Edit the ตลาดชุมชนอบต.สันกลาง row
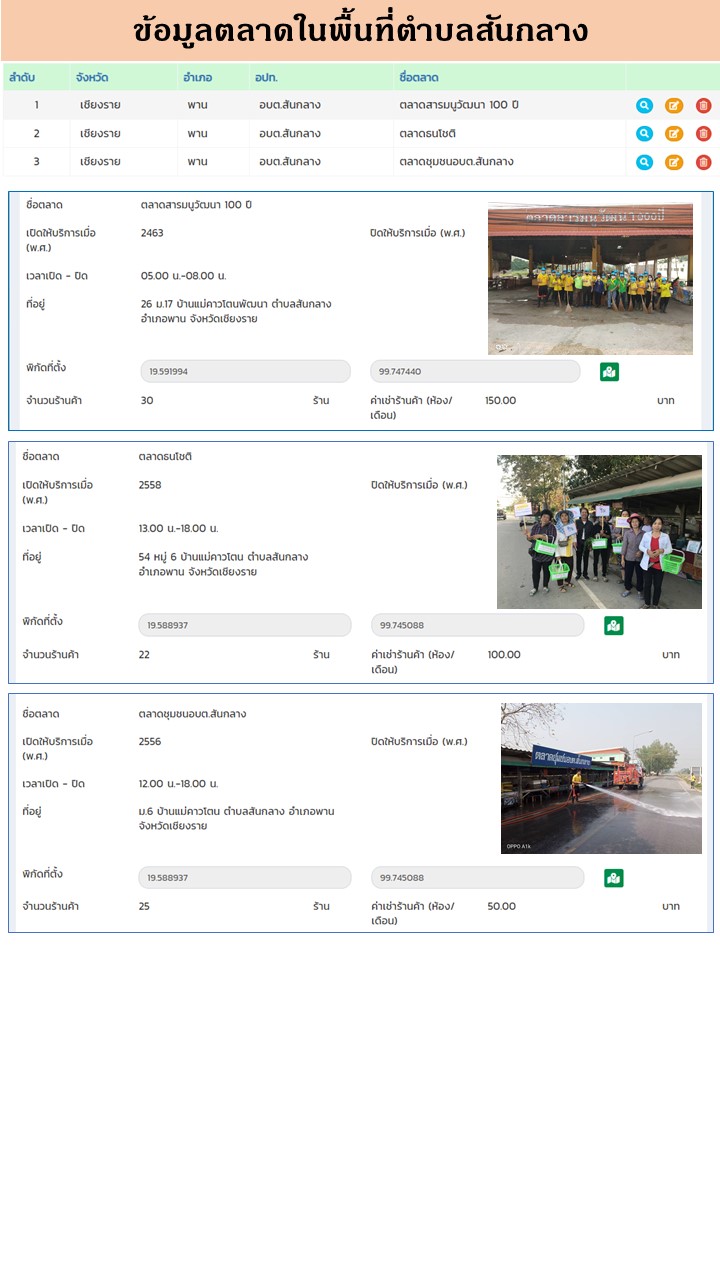Viewport: 720px width, 1280px height. pos(674,162)
